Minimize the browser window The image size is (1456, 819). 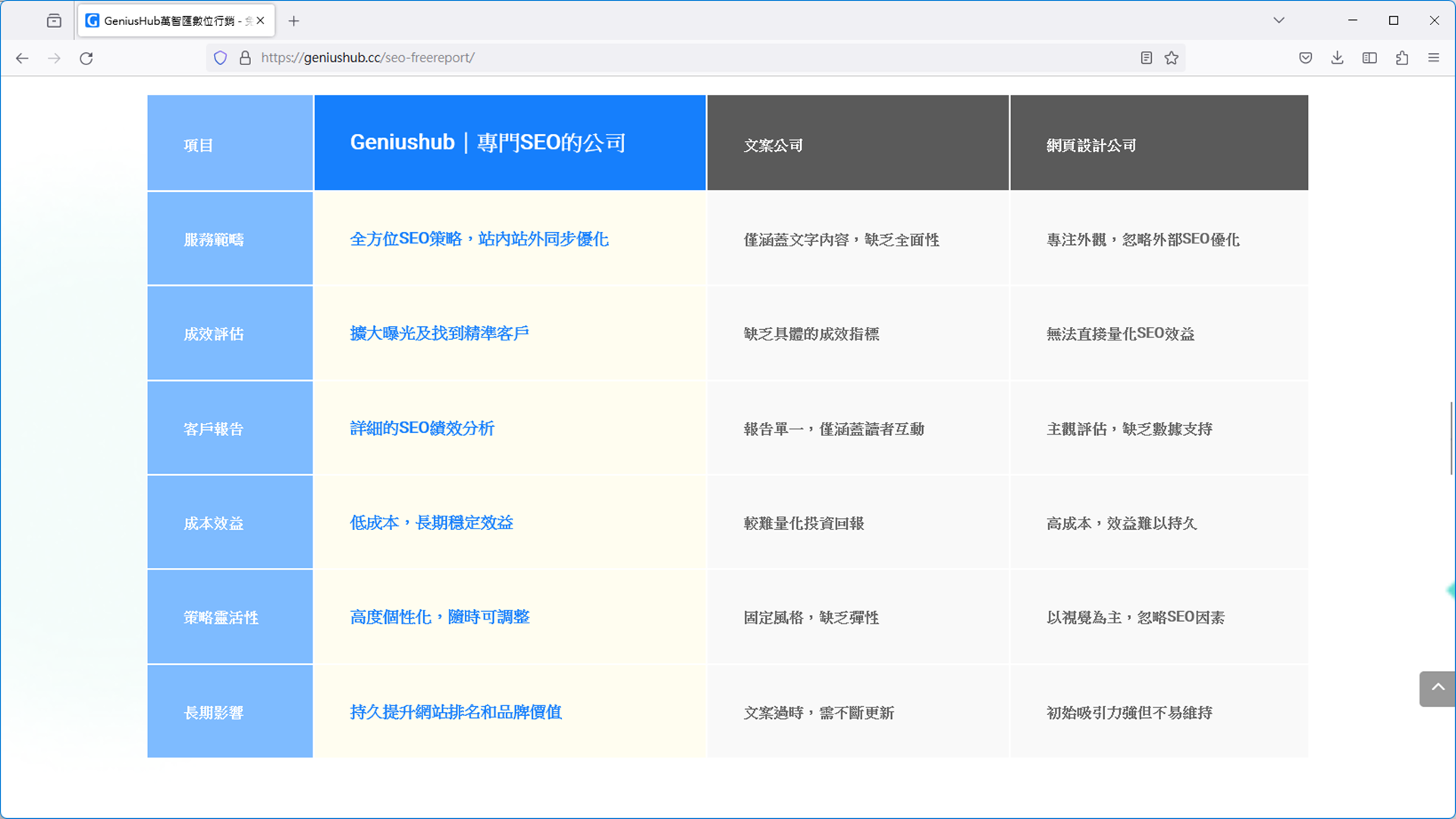[1352, 20]
